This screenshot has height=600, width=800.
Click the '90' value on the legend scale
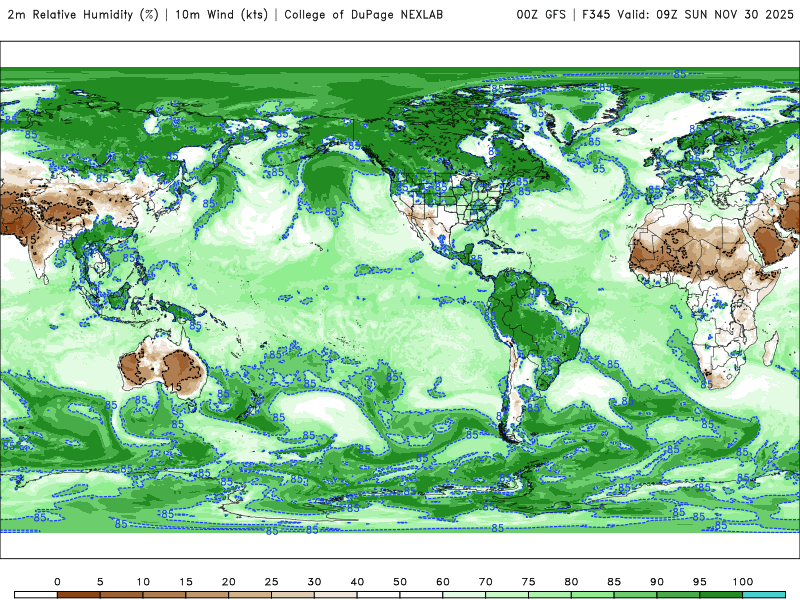pyautogui.click(x=657, y=582)
